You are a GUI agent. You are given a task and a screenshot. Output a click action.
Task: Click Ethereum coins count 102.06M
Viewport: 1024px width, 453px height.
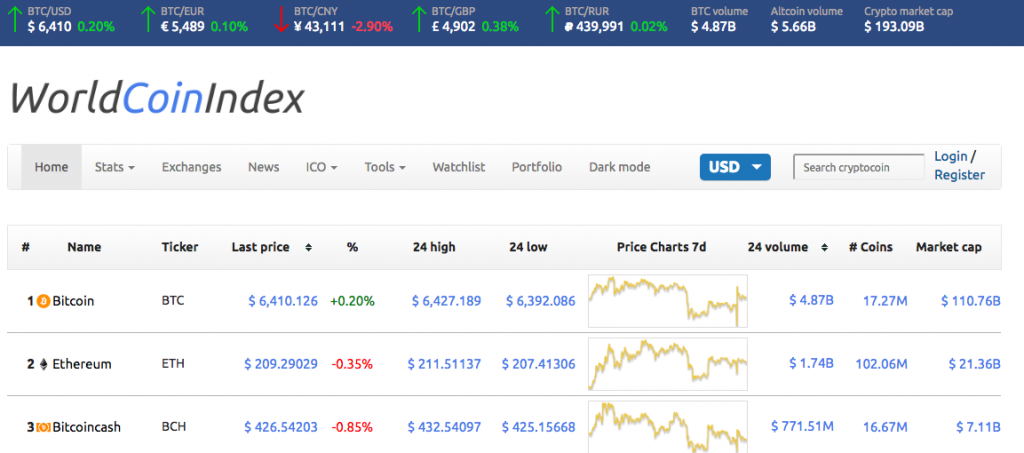click(882, 364)
